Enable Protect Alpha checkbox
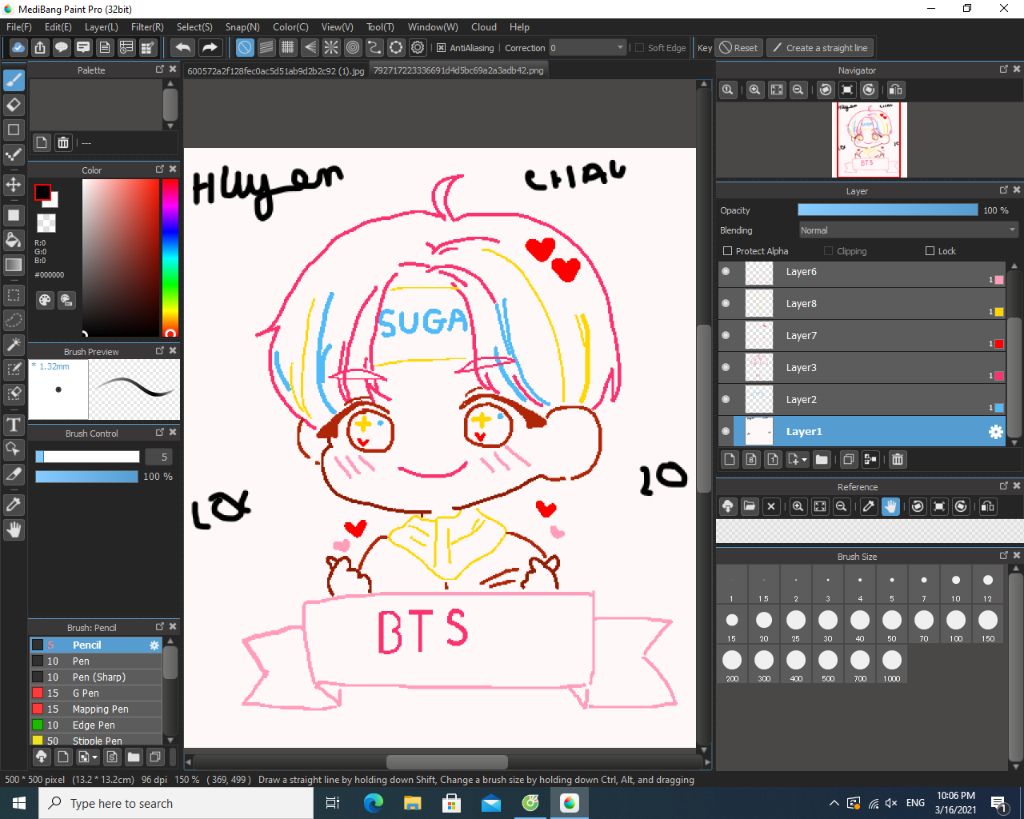 pyautogui.click(x=728, y=251)
